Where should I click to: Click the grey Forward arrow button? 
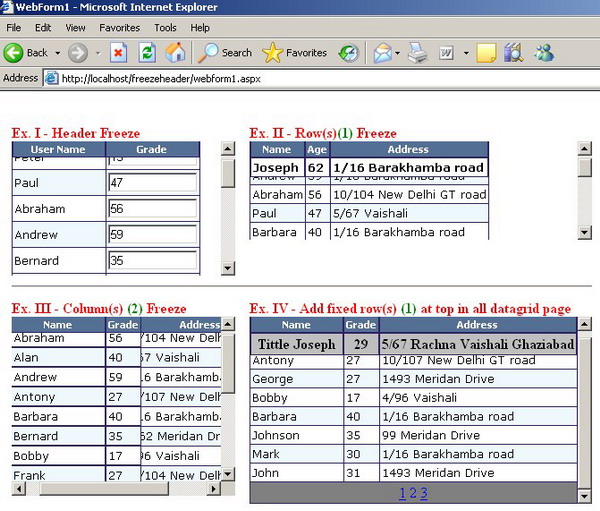[78, 52]
